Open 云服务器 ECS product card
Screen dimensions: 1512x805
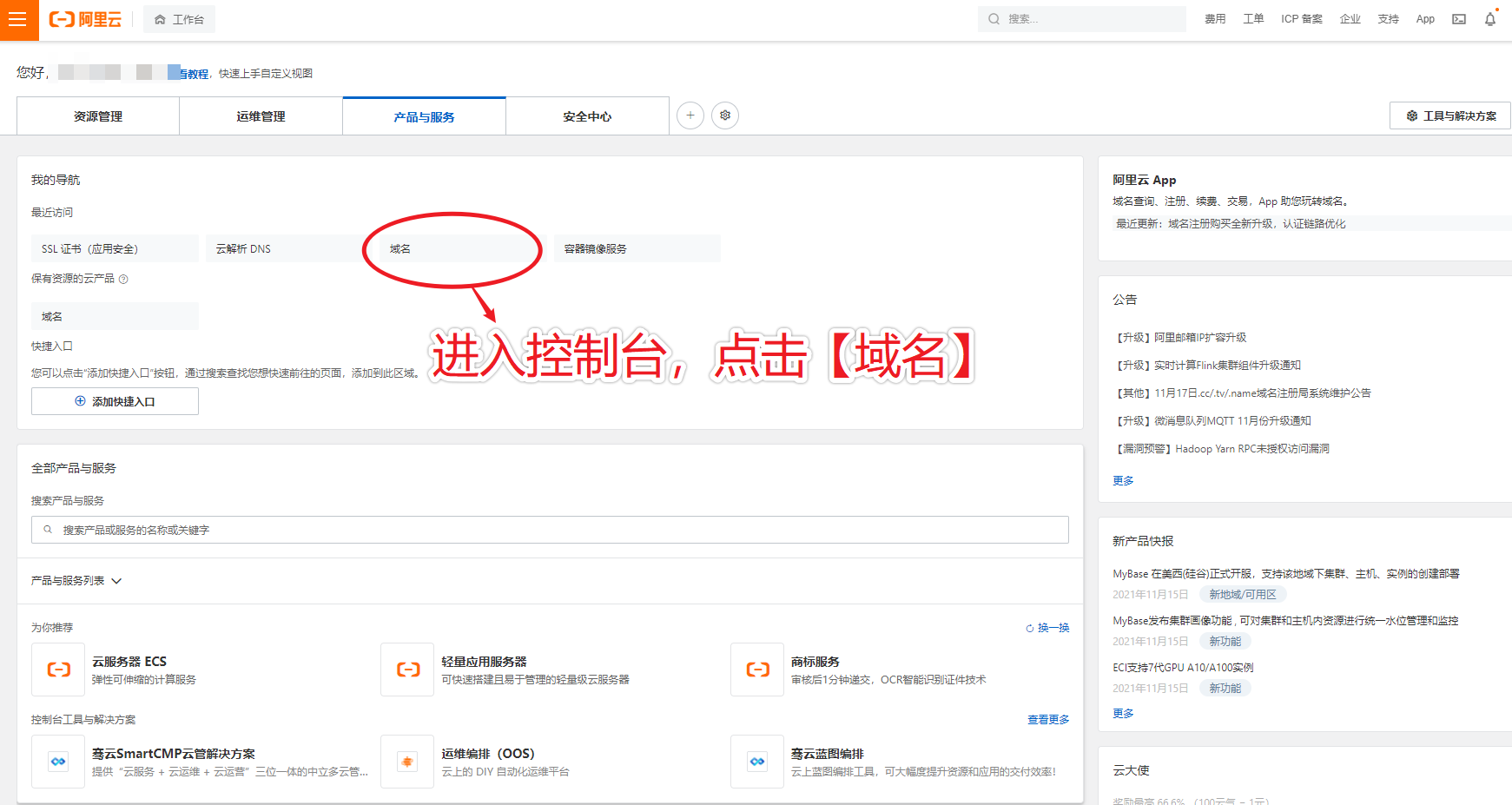point(200,670)
